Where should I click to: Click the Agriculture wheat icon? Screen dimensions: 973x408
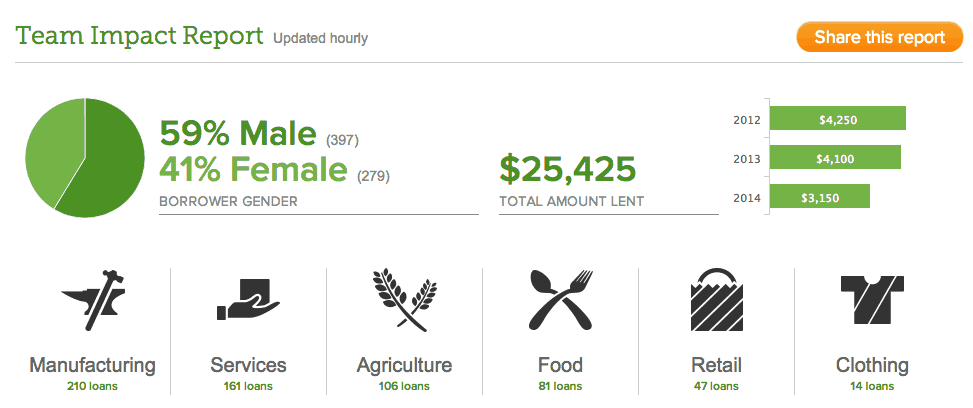(405, 300)
